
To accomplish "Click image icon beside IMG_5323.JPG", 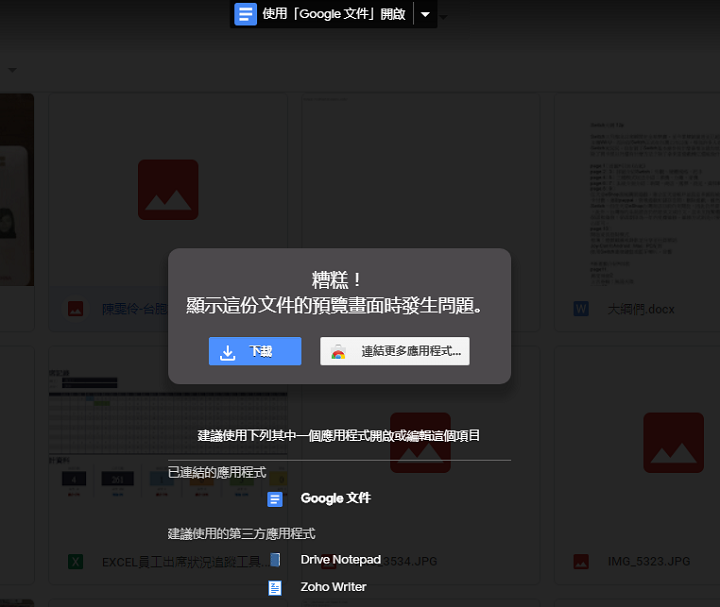I will pos(581,562).
